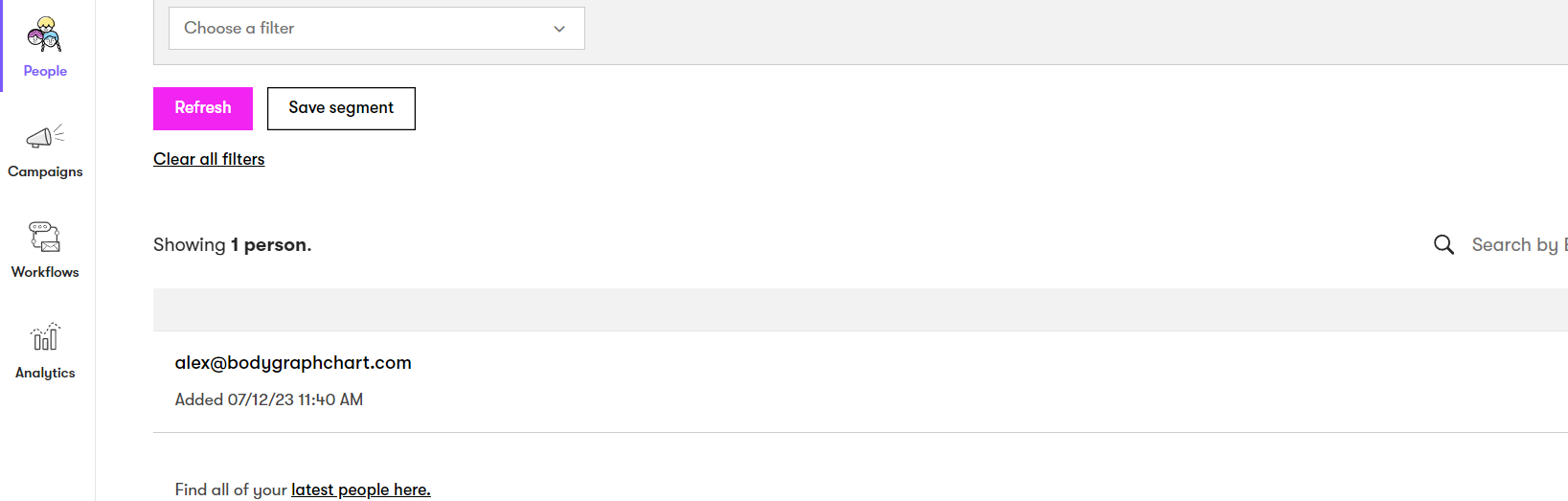Click the gray people table header row
This screenshot has width=1568, height=501.
pos(860,309)
